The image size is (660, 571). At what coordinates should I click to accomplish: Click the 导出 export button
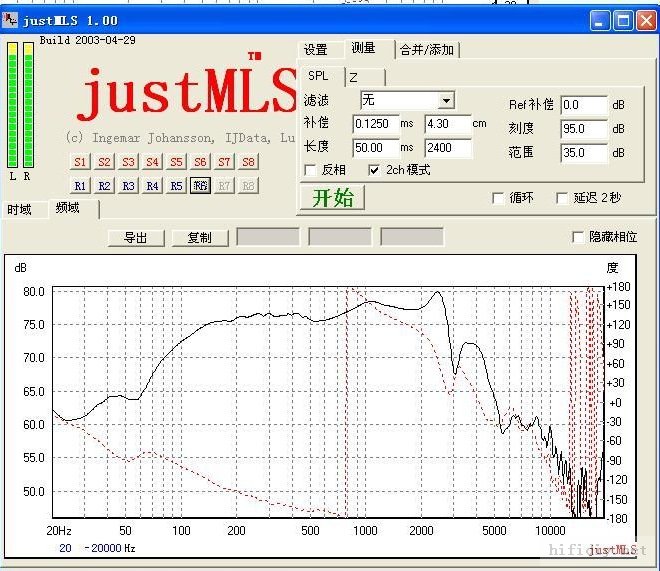coord(135,238)
